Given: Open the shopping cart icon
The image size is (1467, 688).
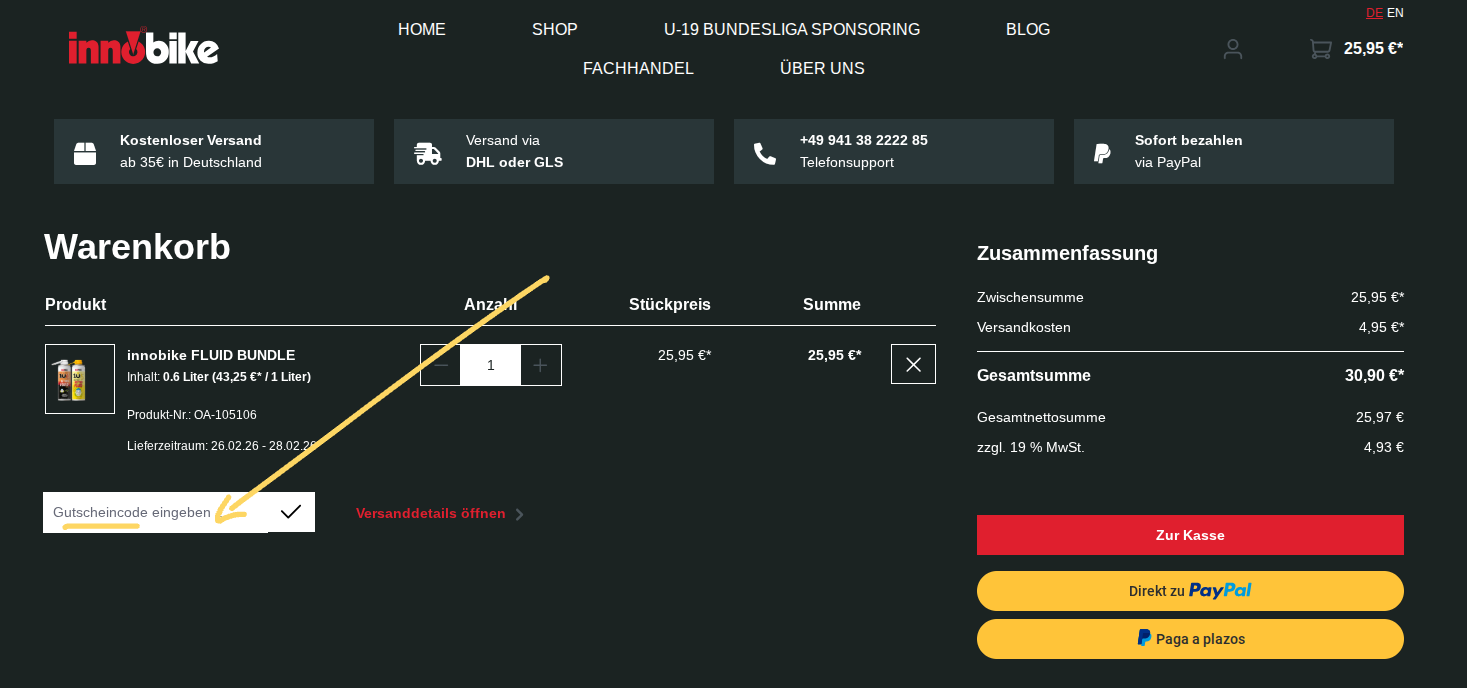Looking at the screenshot, I should click(1321, 49).
